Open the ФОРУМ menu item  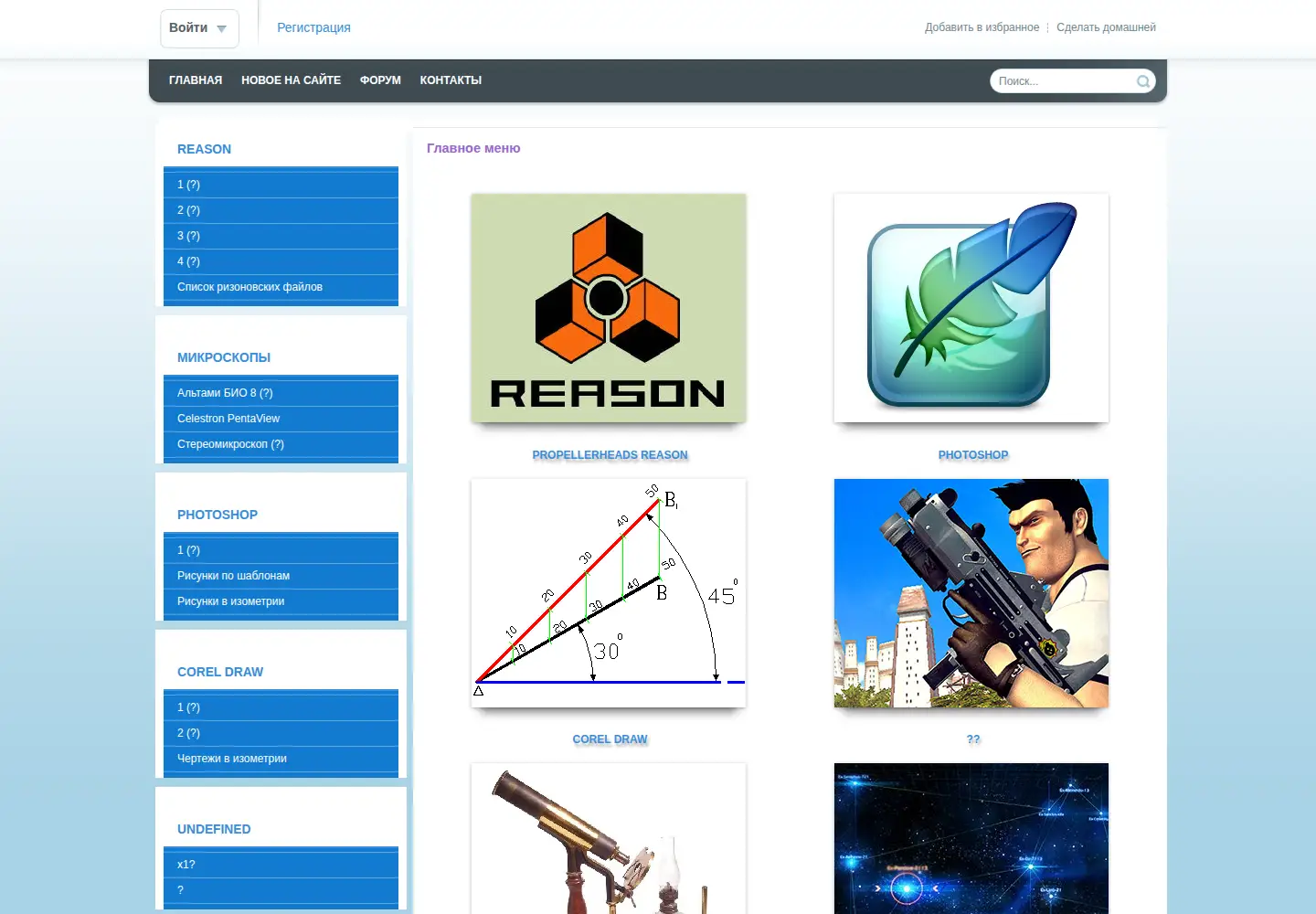(x=380, y=80)
